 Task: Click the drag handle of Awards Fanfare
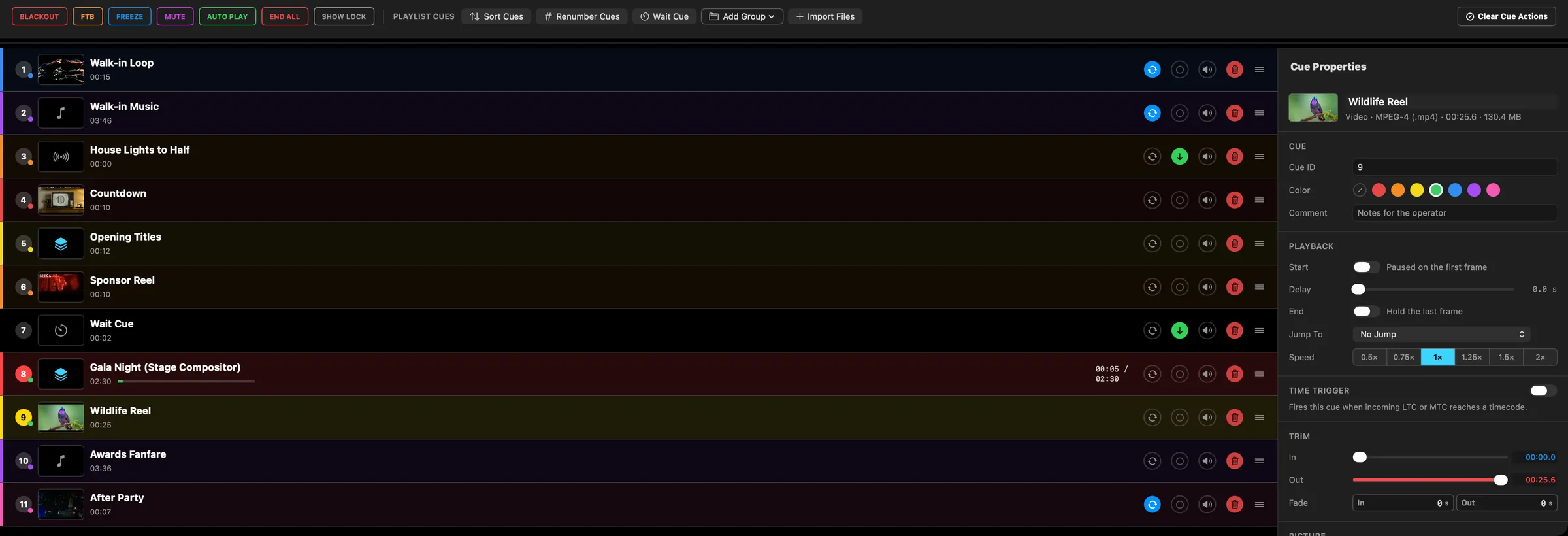point(1259,461)
